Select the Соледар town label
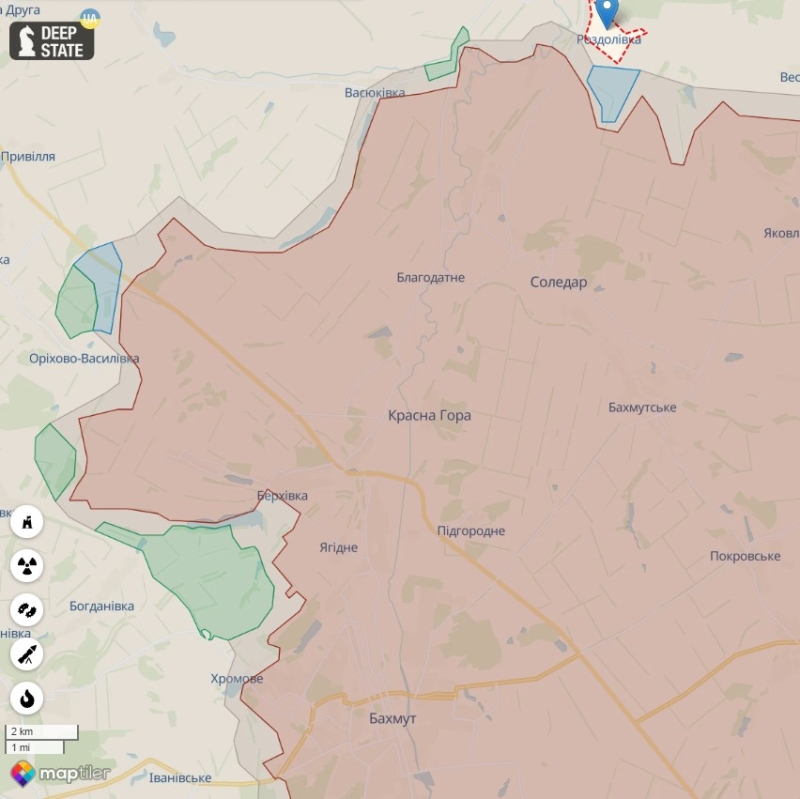 tap(558, 282)
